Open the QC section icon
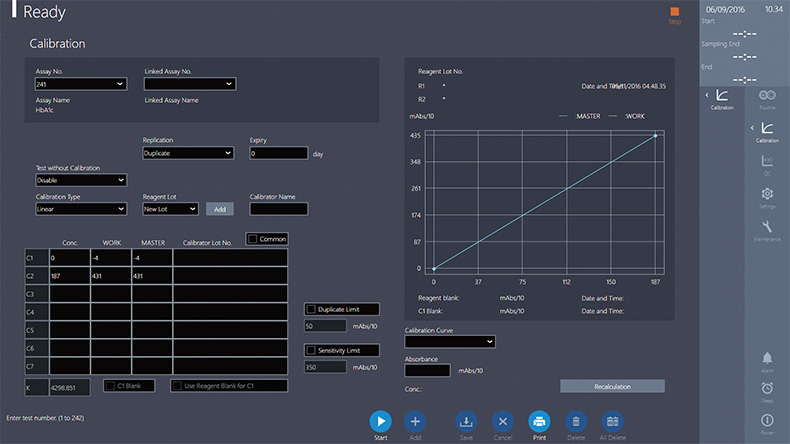The image size is (790, 444). click(767, 161)
